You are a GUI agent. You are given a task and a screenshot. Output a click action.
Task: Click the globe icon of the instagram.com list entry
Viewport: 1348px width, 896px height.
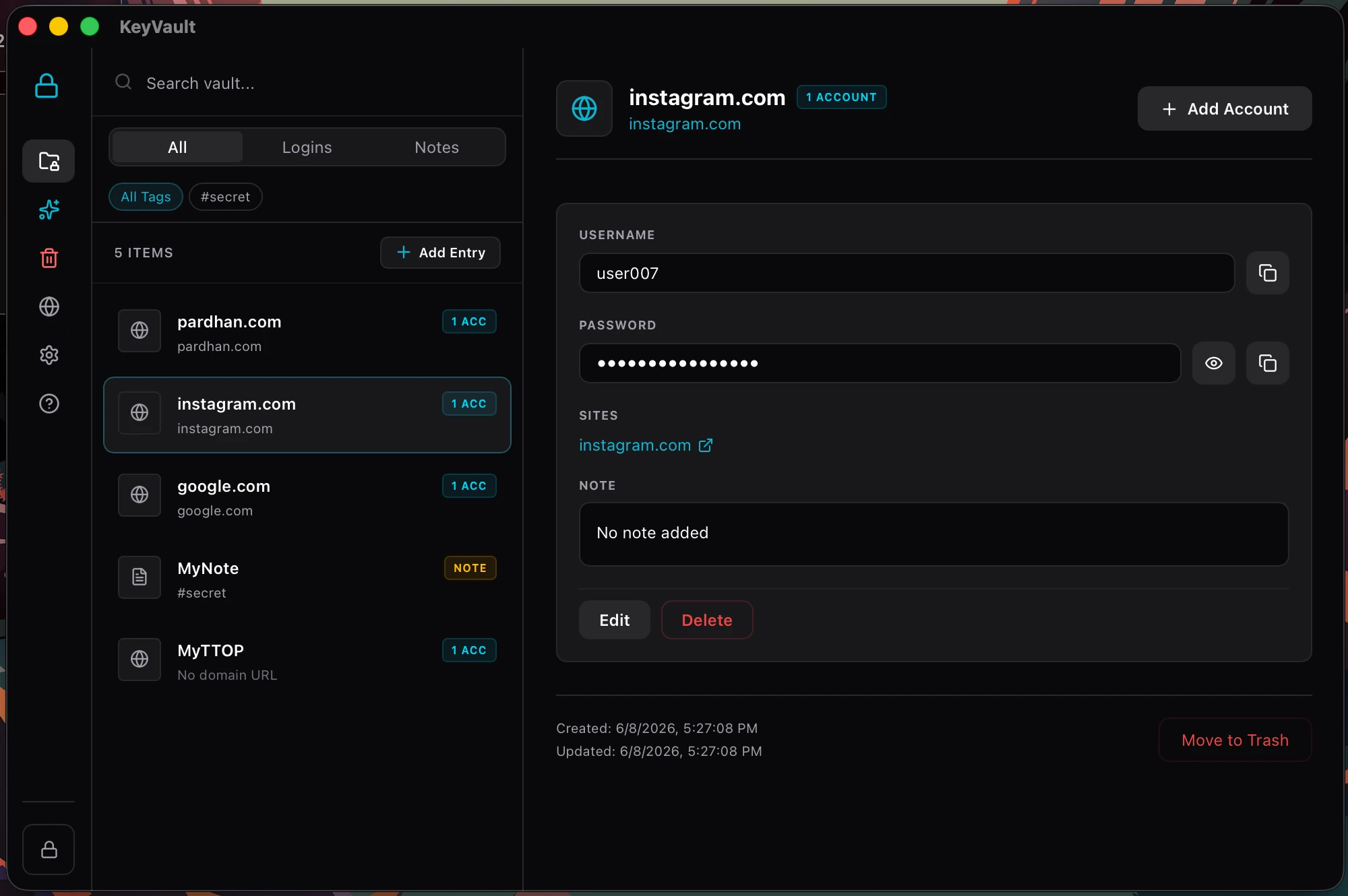(140, 412)
